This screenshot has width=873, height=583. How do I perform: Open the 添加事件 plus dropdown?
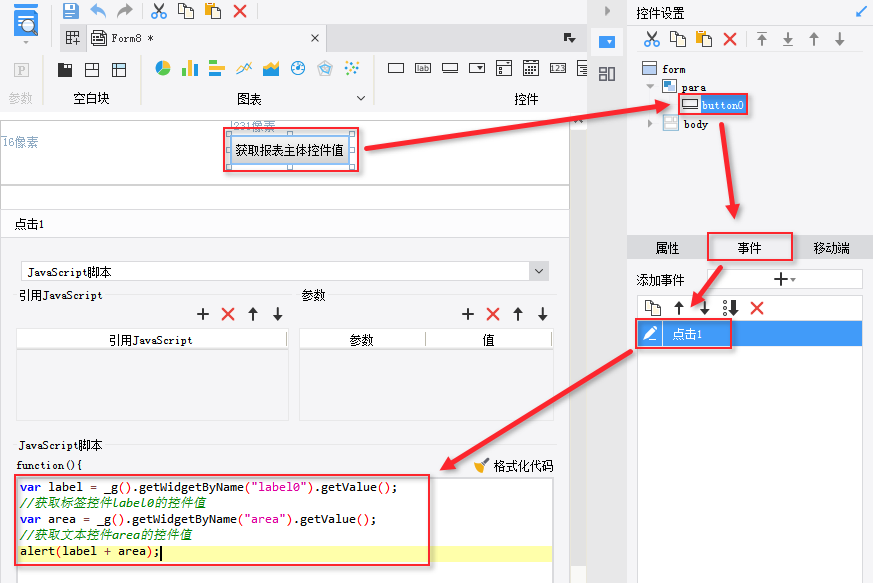tap(784, 279)
